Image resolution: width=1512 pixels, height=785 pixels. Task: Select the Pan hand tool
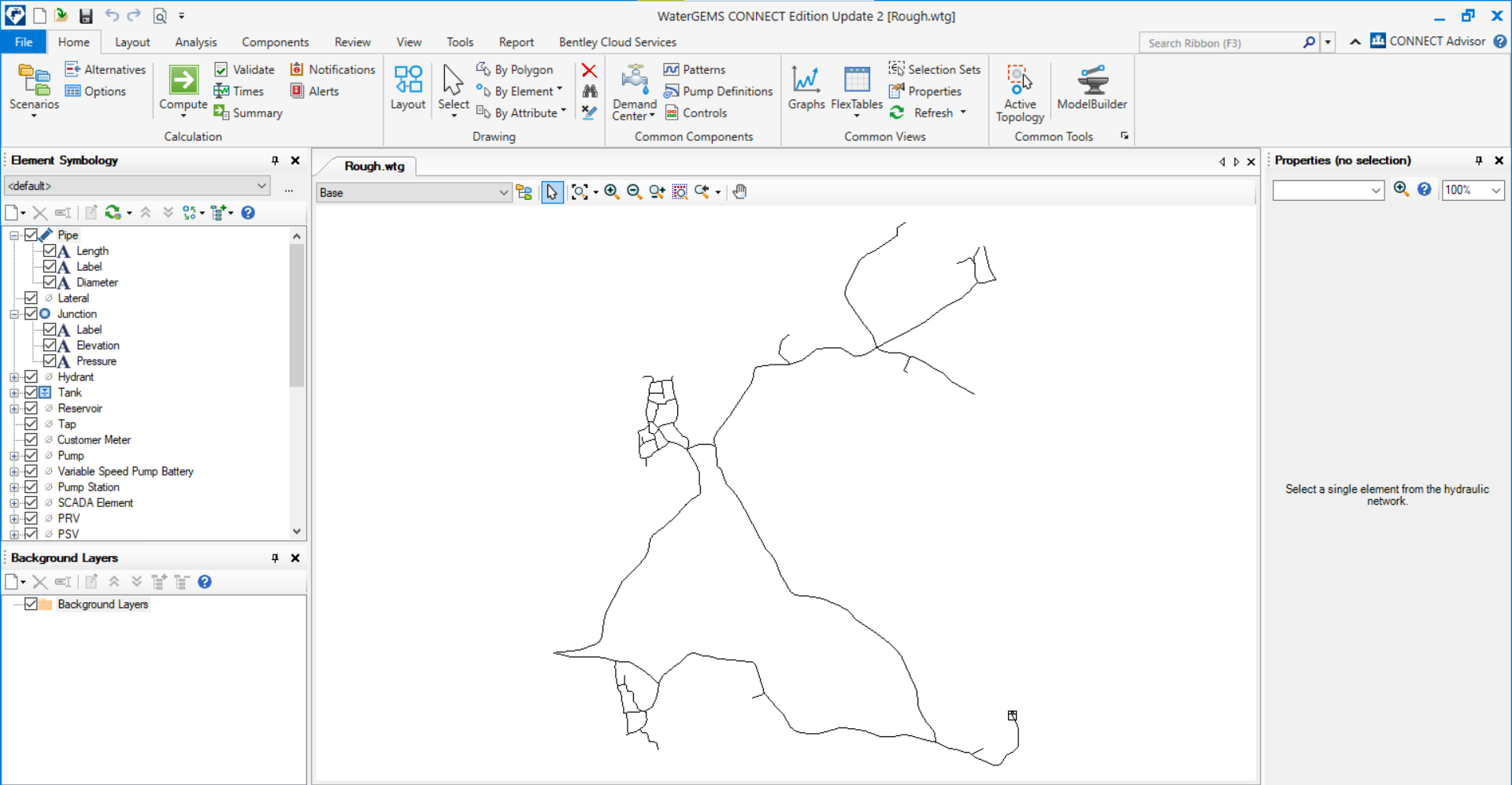pyautogui.click(x=739, y=192)
